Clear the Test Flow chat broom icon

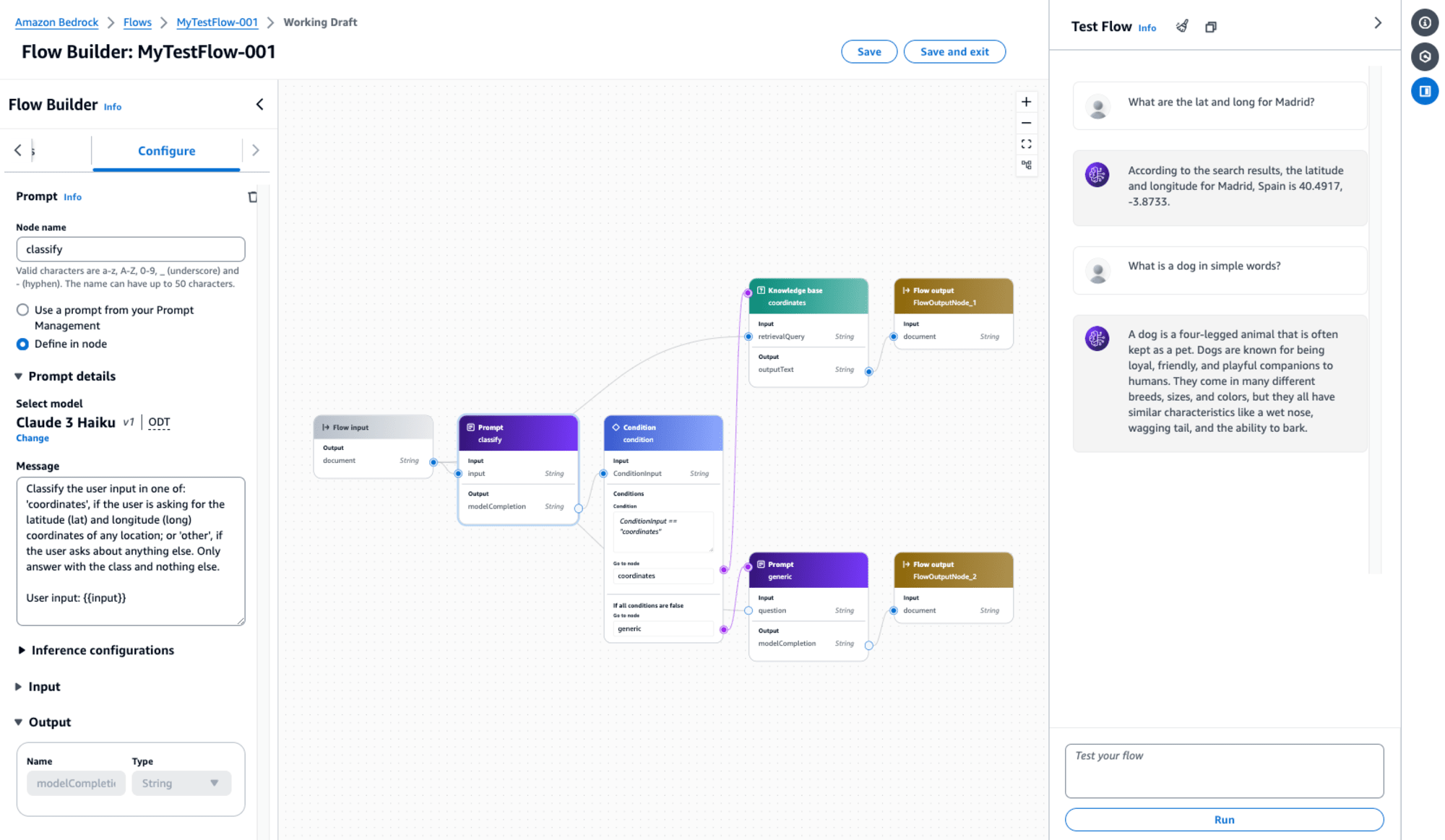[1182, 27]
